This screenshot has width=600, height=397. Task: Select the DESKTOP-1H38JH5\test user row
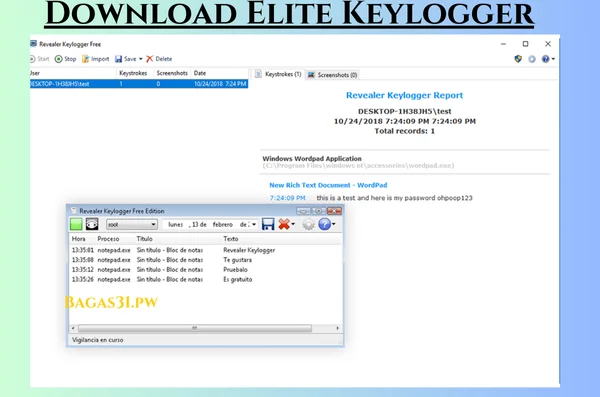[139, 84]
